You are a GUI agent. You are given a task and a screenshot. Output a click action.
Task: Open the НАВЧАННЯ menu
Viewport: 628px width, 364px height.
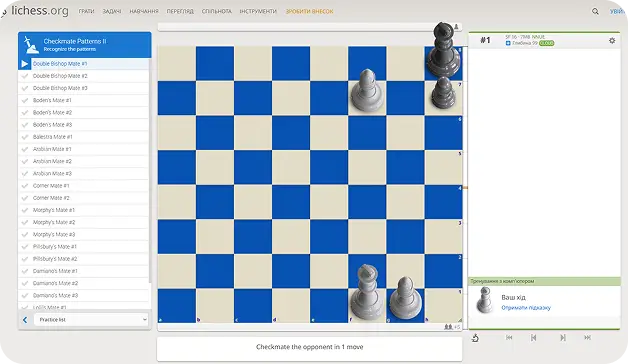click(x=144, y=12)
